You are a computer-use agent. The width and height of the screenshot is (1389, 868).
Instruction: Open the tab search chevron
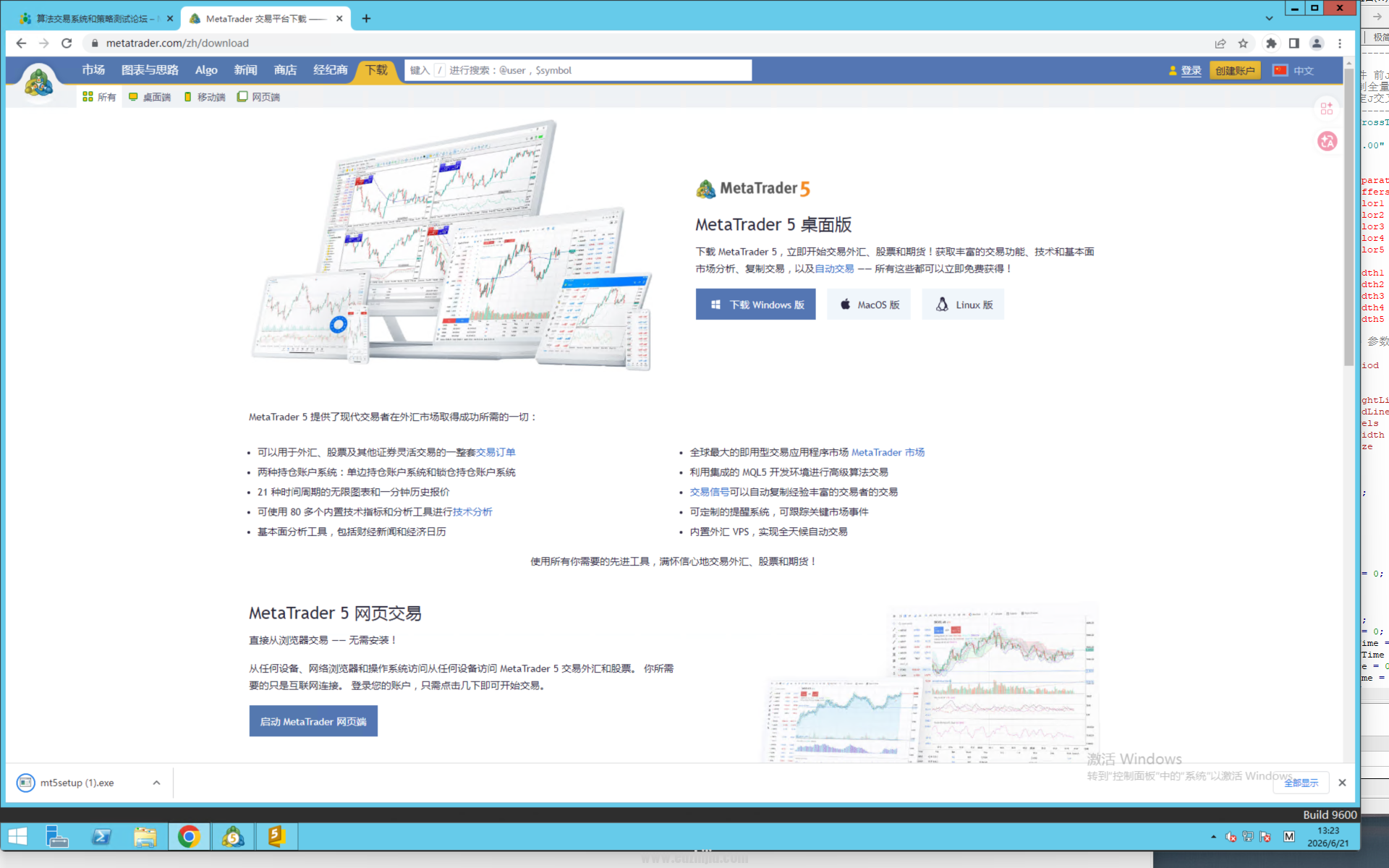coord(1269,19)
